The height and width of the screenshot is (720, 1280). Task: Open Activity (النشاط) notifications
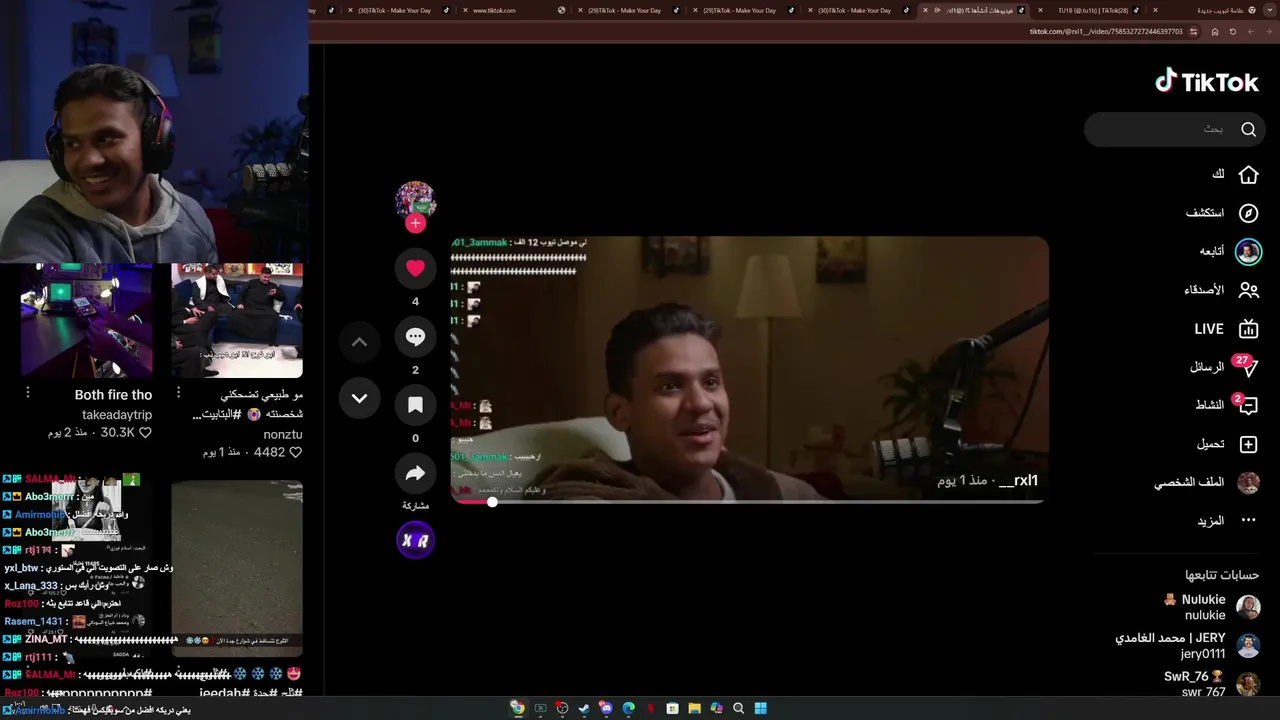point(1227,405)
